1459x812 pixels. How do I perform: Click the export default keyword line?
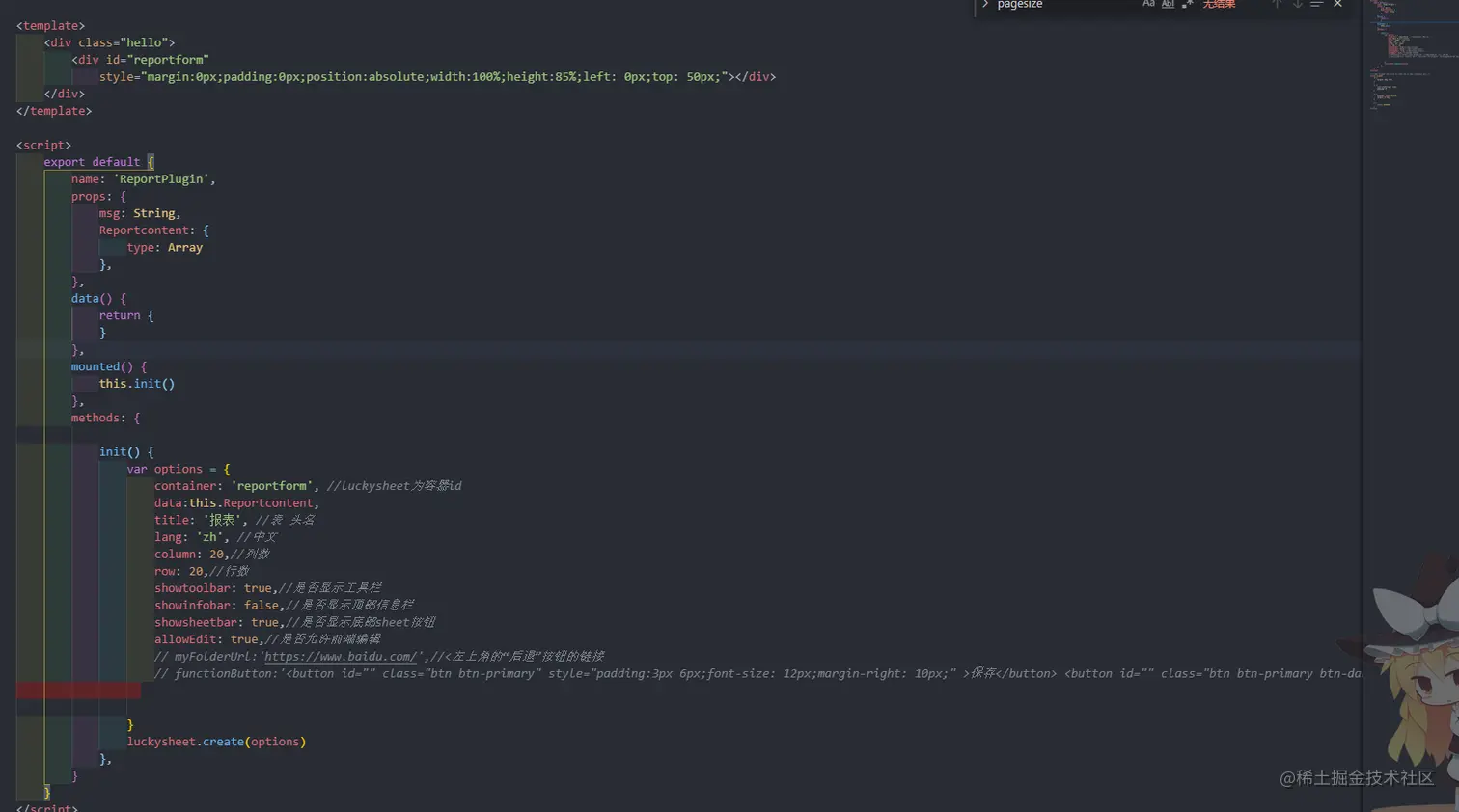coord(98,162)
